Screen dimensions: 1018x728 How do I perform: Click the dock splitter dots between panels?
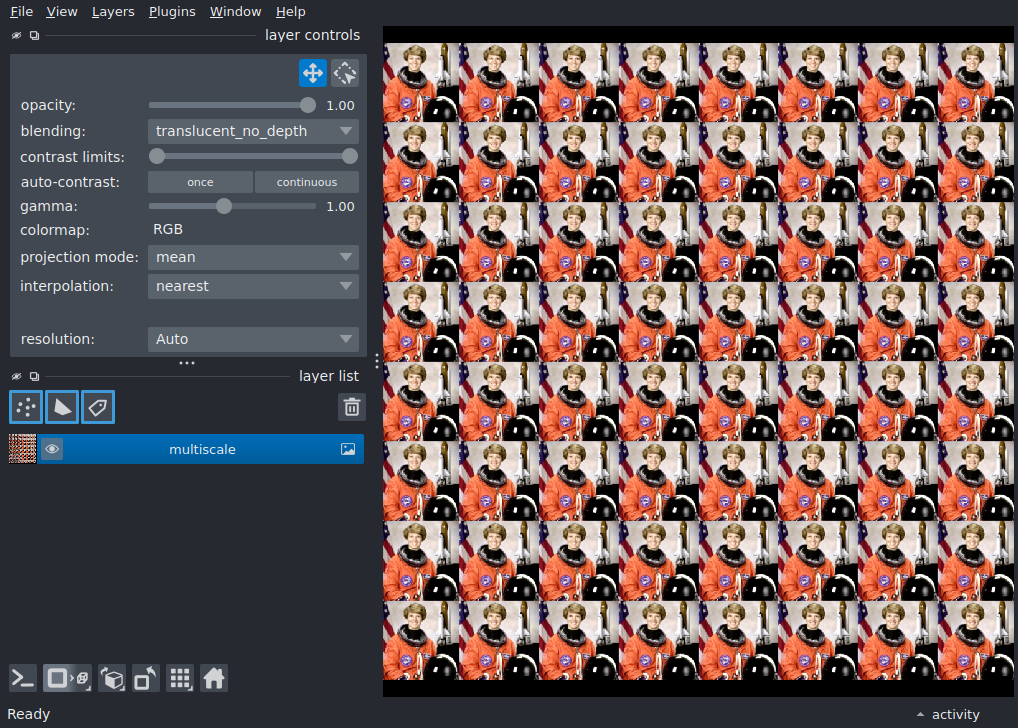point(187,363)
